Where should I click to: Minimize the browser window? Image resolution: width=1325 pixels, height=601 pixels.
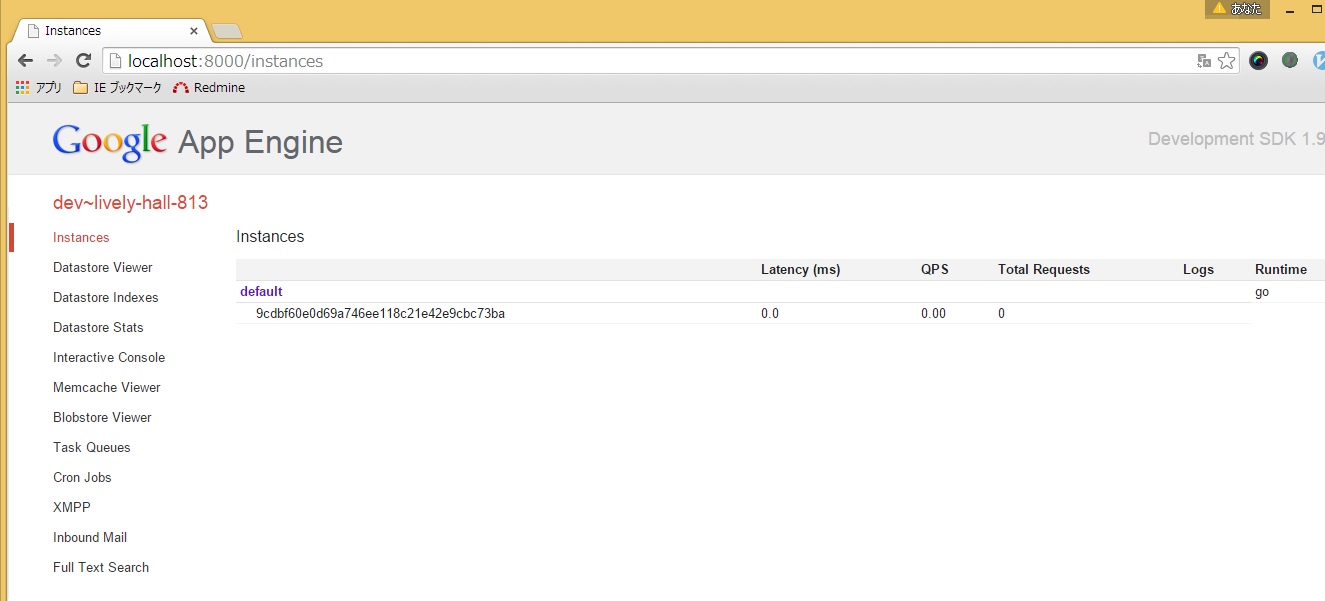tap(1292, 9)
